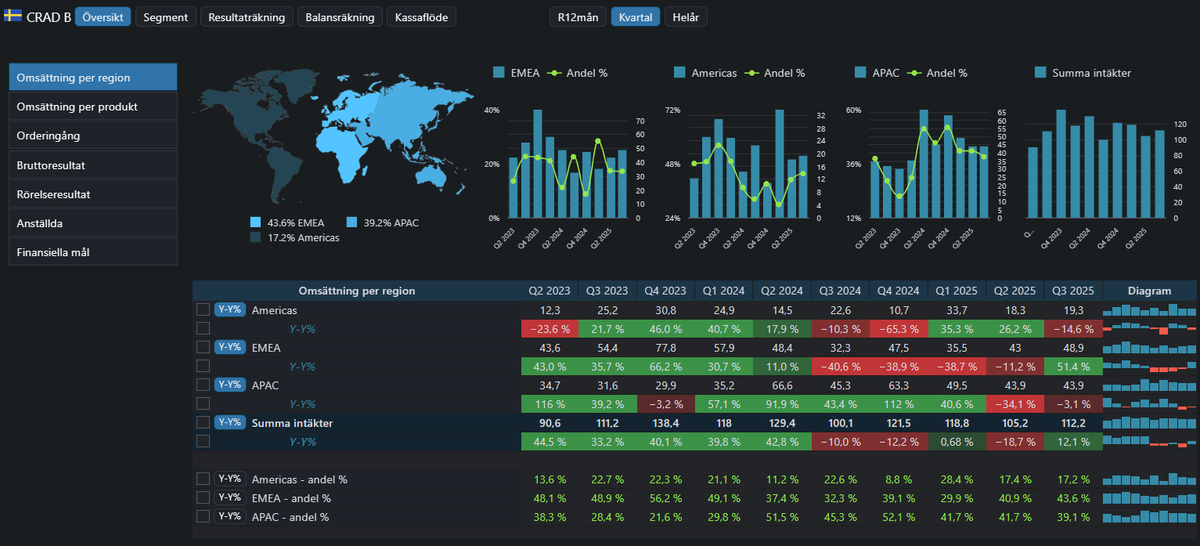
Task: Toggle Andel % line in EMEA chart legend
Action: click(x=555, y=73)
